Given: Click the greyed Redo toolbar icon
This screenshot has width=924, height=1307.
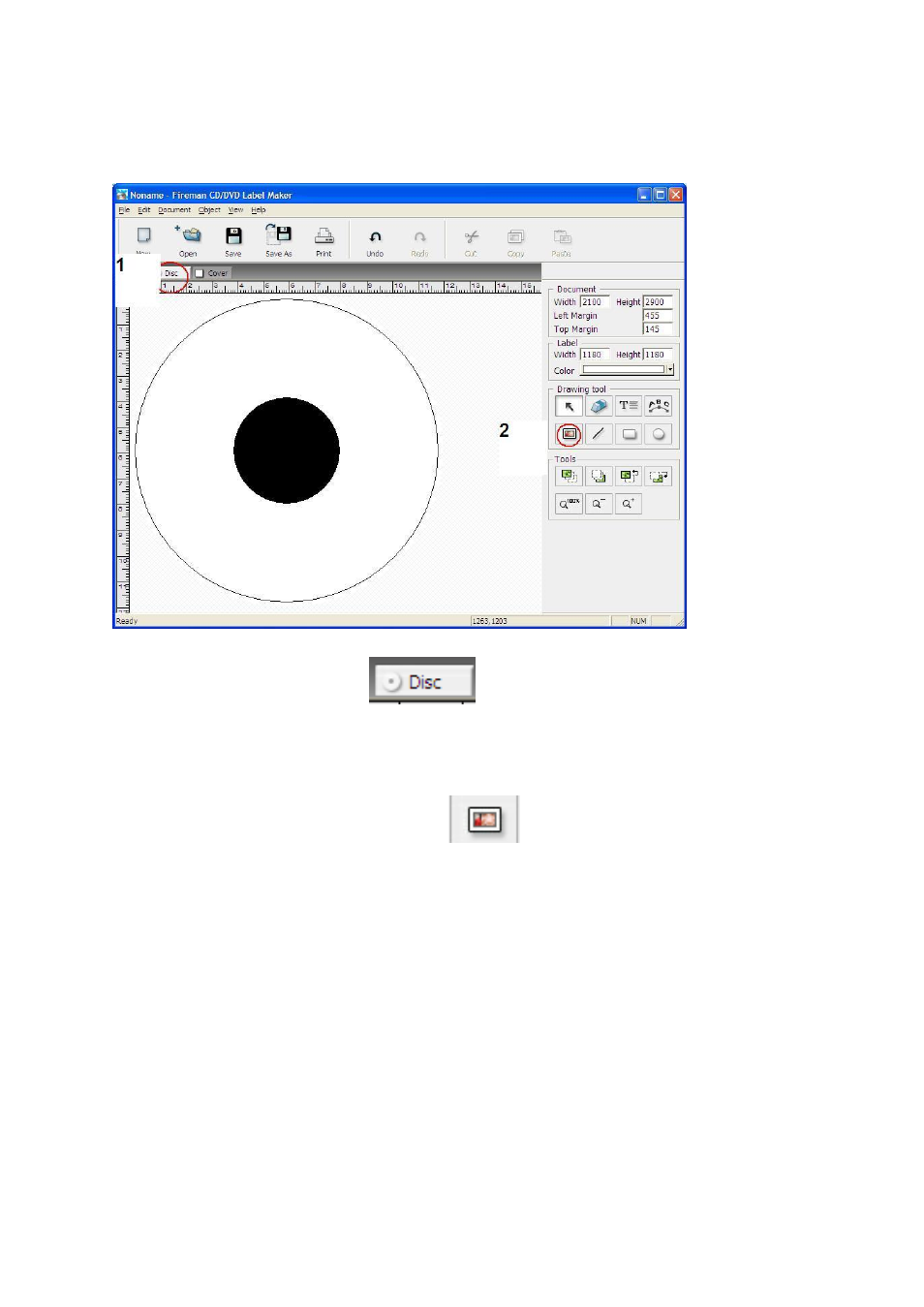Looking at the screenshot, I should click(419, 236).
